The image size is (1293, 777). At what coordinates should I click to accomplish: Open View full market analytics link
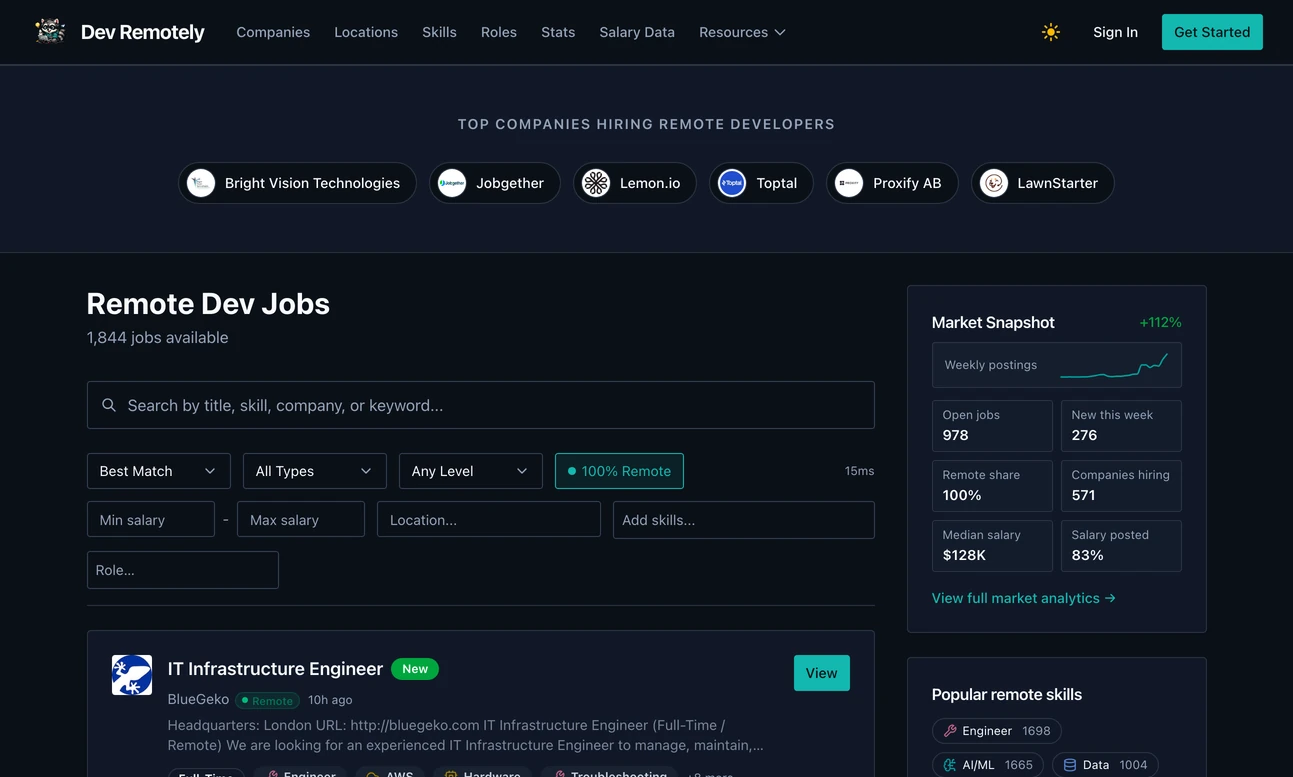click(x=1023, y=598)
